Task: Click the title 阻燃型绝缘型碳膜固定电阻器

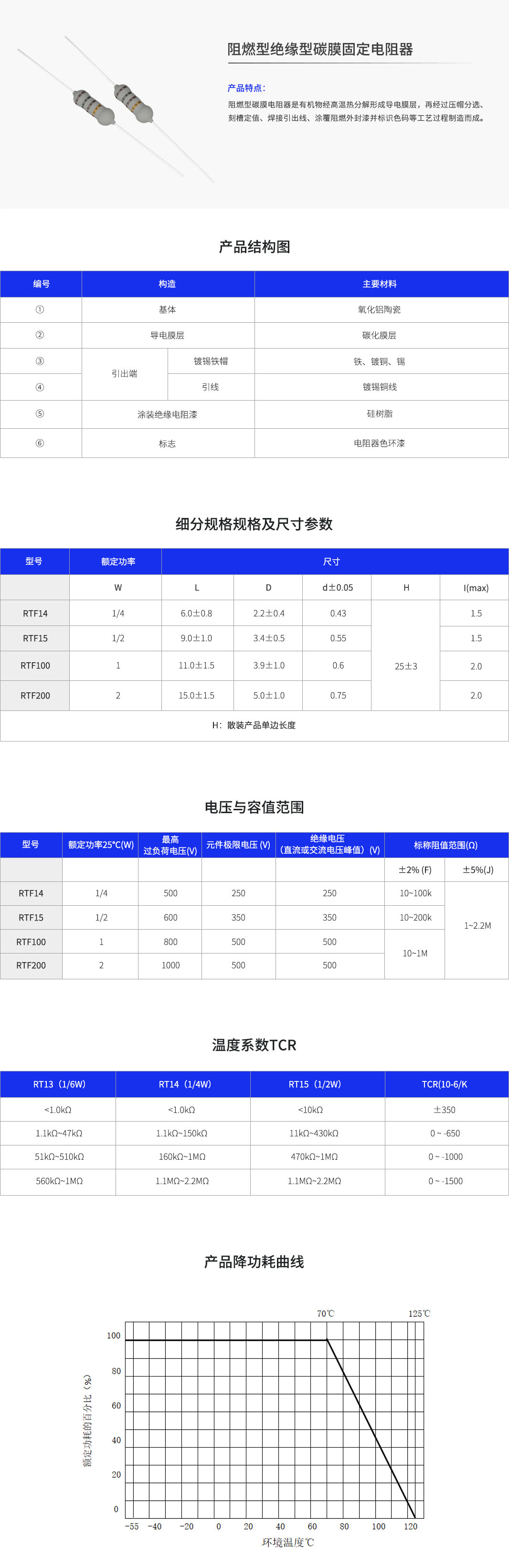Action: click(319, 49)
